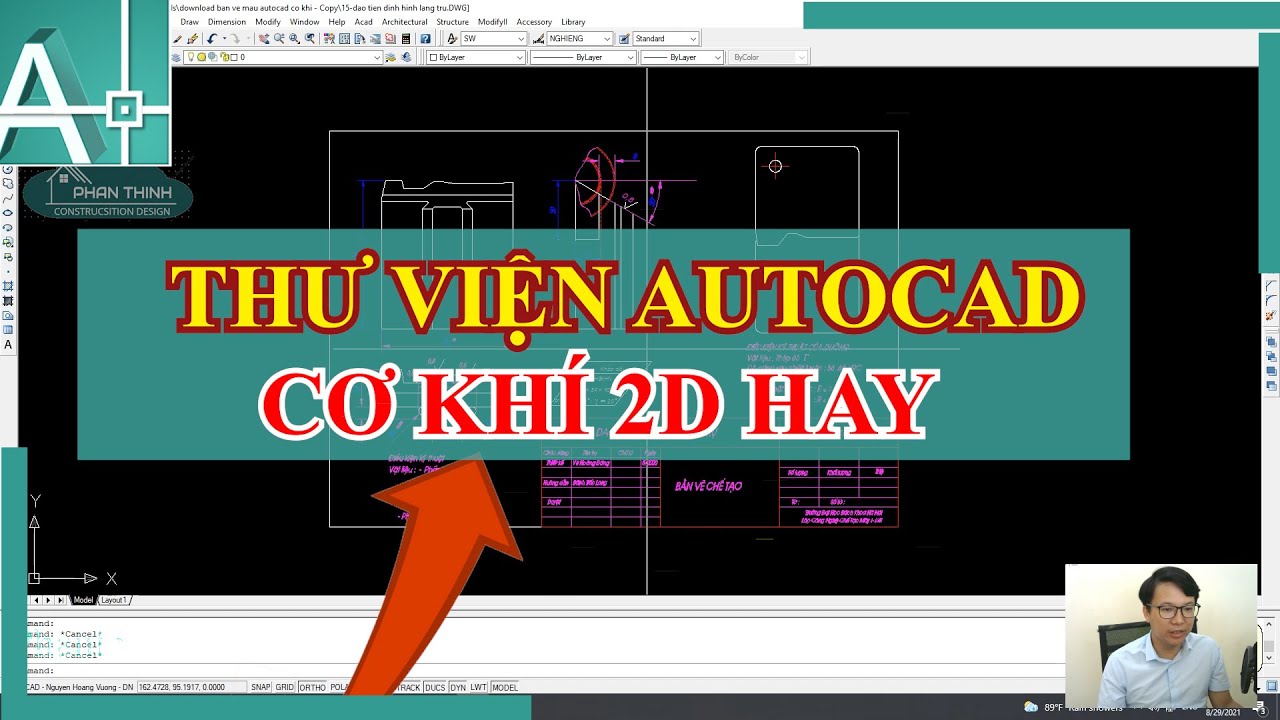Open the ByLayer lineweight dropdown

click(x=681, y=57)
